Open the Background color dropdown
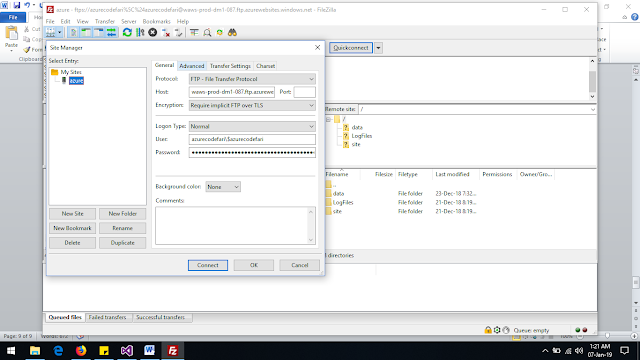This screenshot has height=360, width=640. pyautogui.click(x=223, y=187)
